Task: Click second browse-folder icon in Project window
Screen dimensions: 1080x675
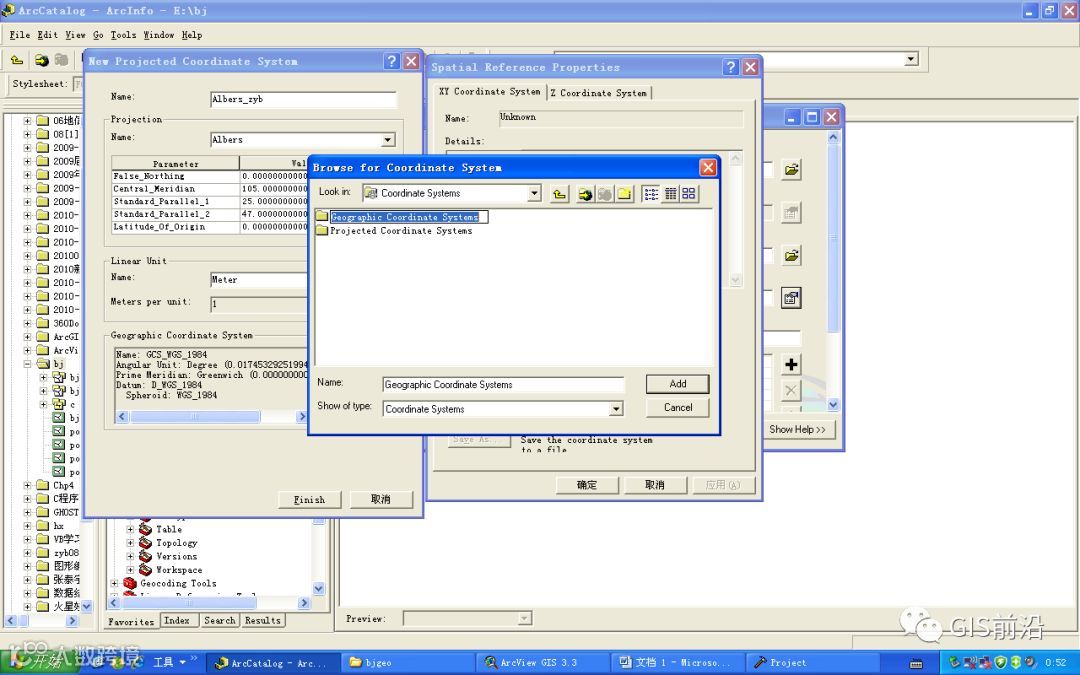Action: 791,256
